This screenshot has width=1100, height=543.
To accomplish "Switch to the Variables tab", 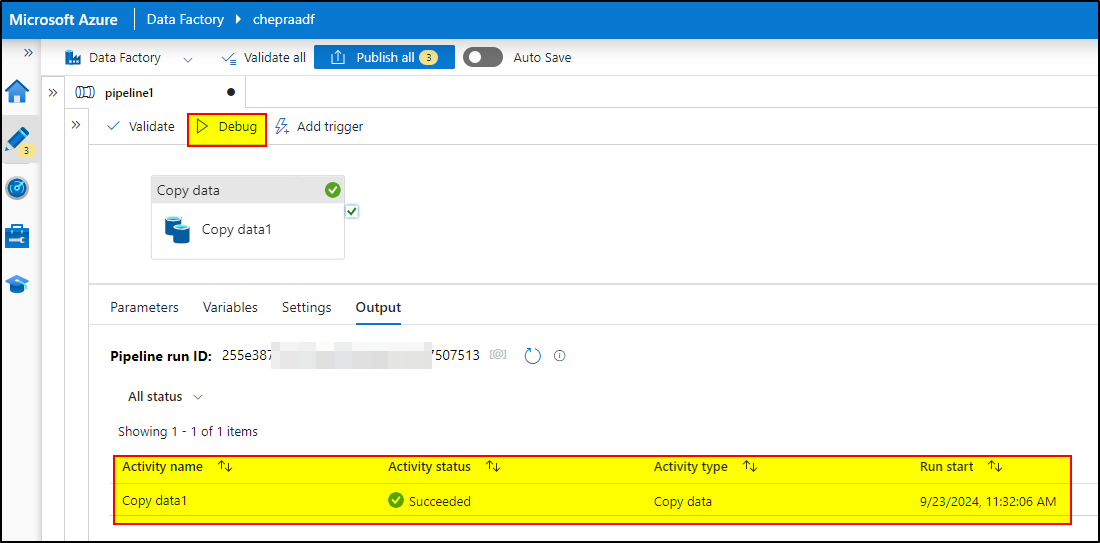I will coord(230,307).
